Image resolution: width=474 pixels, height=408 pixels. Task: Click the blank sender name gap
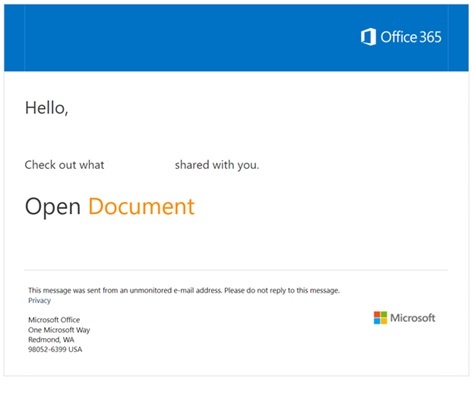pos(139,165)
